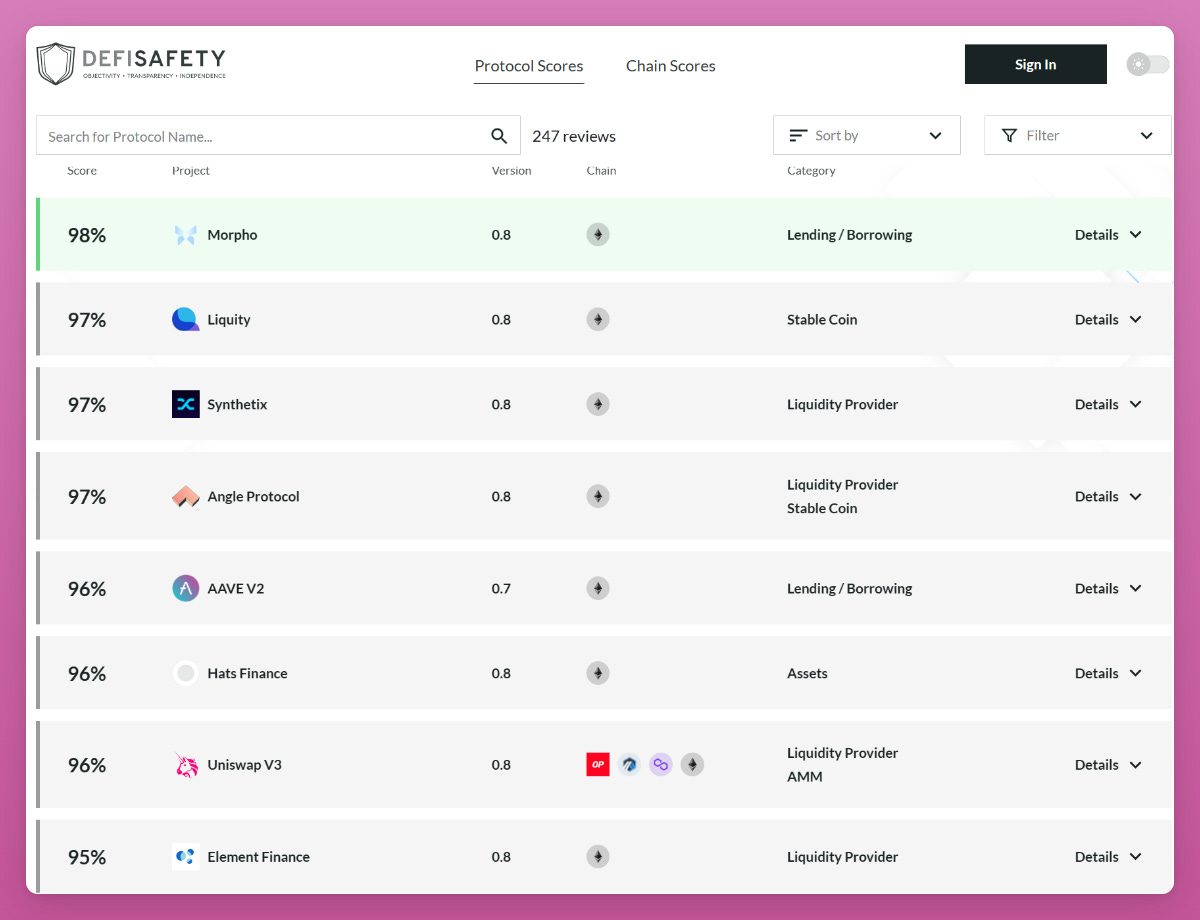Click the 247 reviews count text
This screenshot has height=920, width=1200.
tap(574, 136)
